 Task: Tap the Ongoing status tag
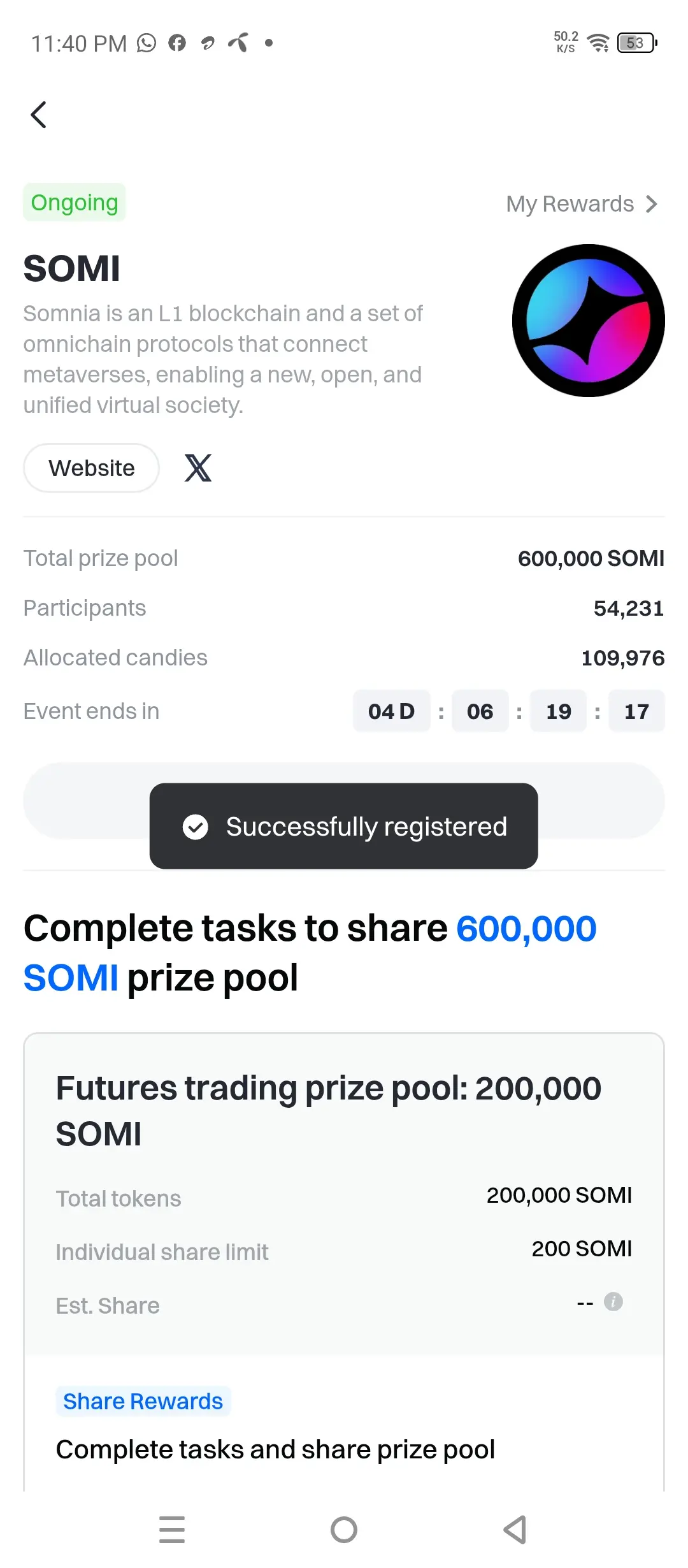point(75,202)
